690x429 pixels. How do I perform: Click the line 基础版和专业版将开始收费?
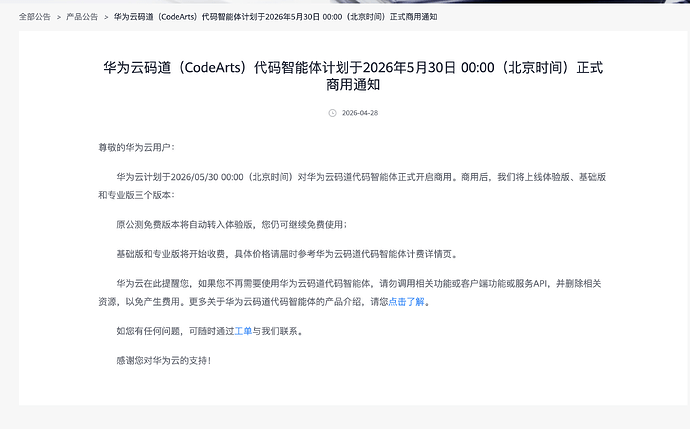tap(287, 254)
